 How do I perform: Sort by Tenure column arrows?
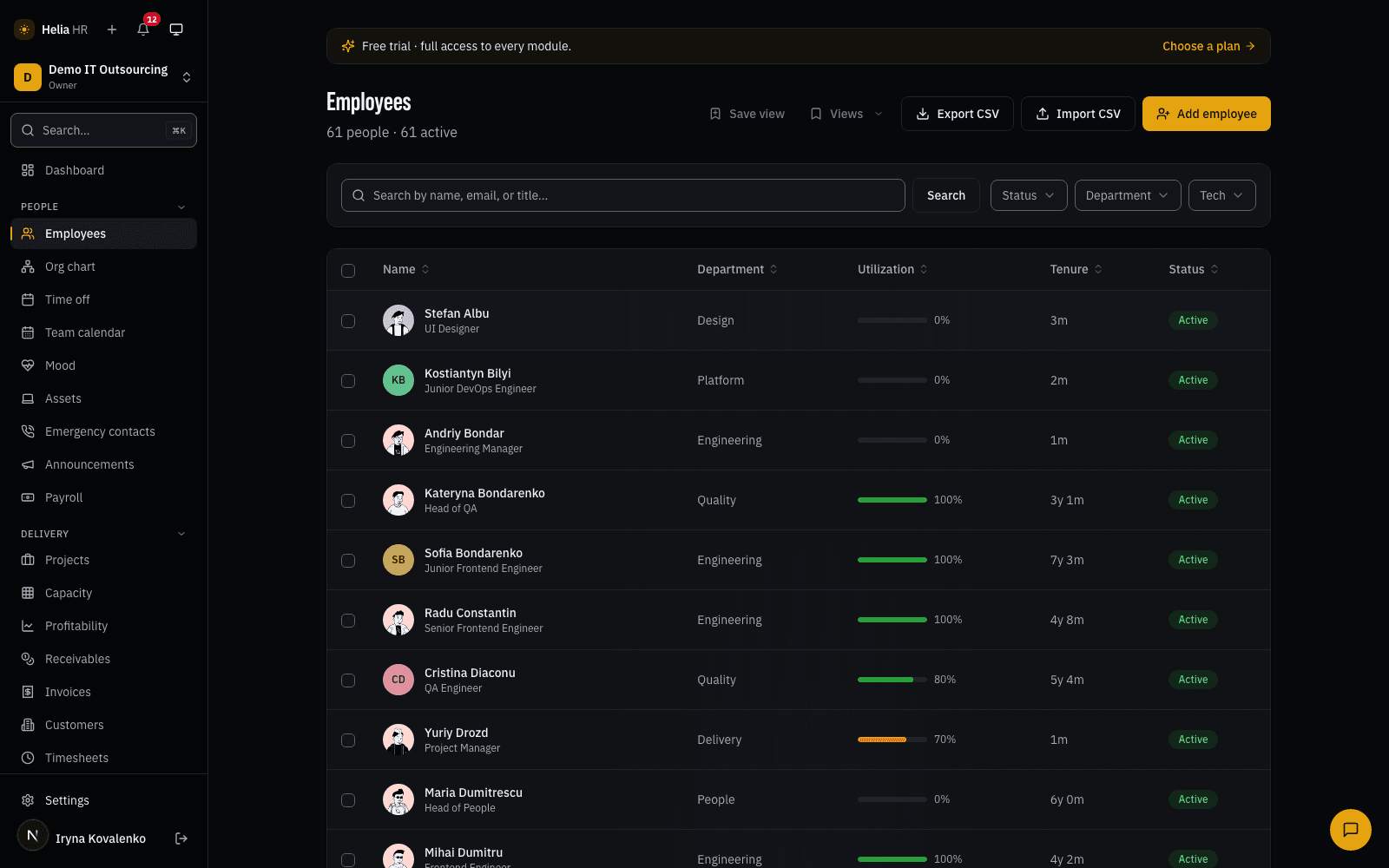pos(1098,269)
